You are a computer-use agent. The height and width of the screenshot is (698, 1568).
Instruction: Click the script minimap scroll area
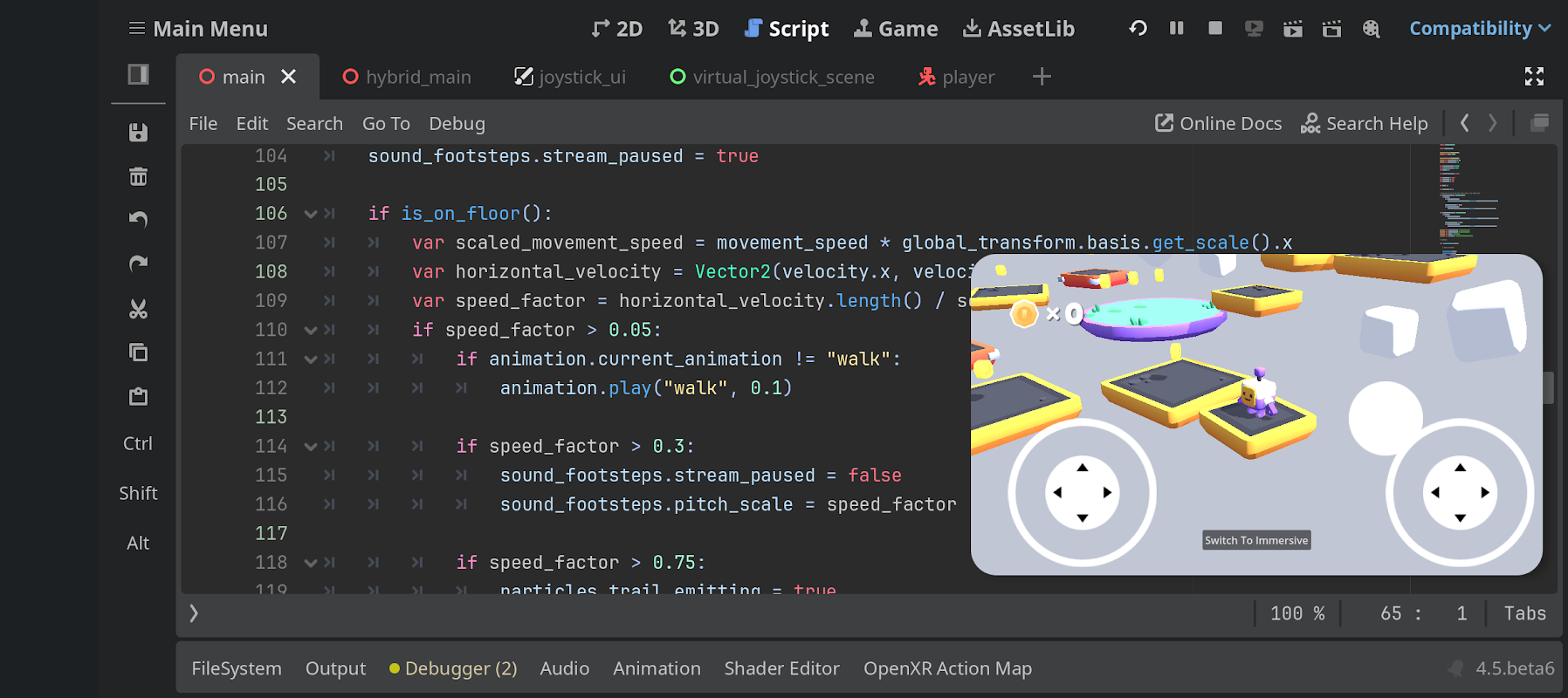coord(1467,201)
